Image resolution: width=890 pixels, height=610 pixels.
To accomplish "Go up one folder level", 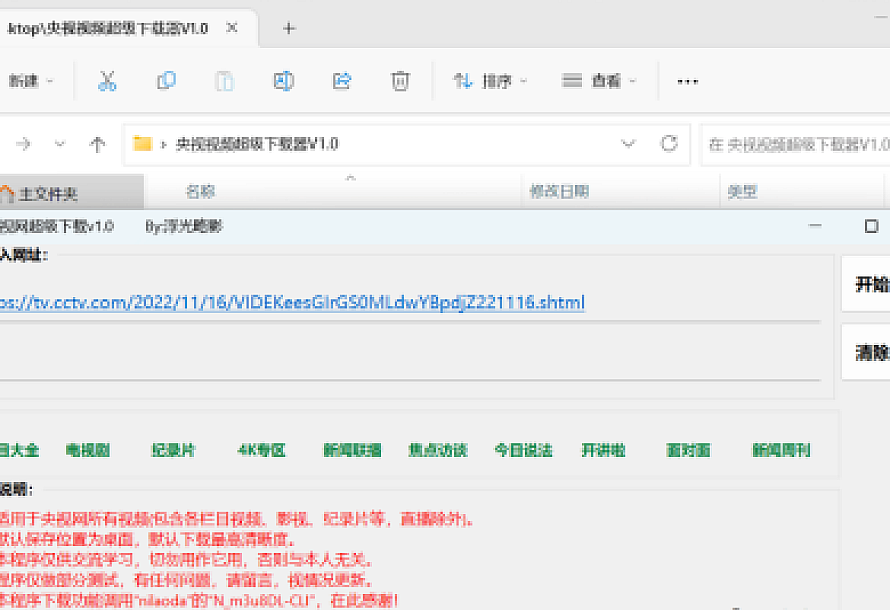I will (x=97, y=144).
